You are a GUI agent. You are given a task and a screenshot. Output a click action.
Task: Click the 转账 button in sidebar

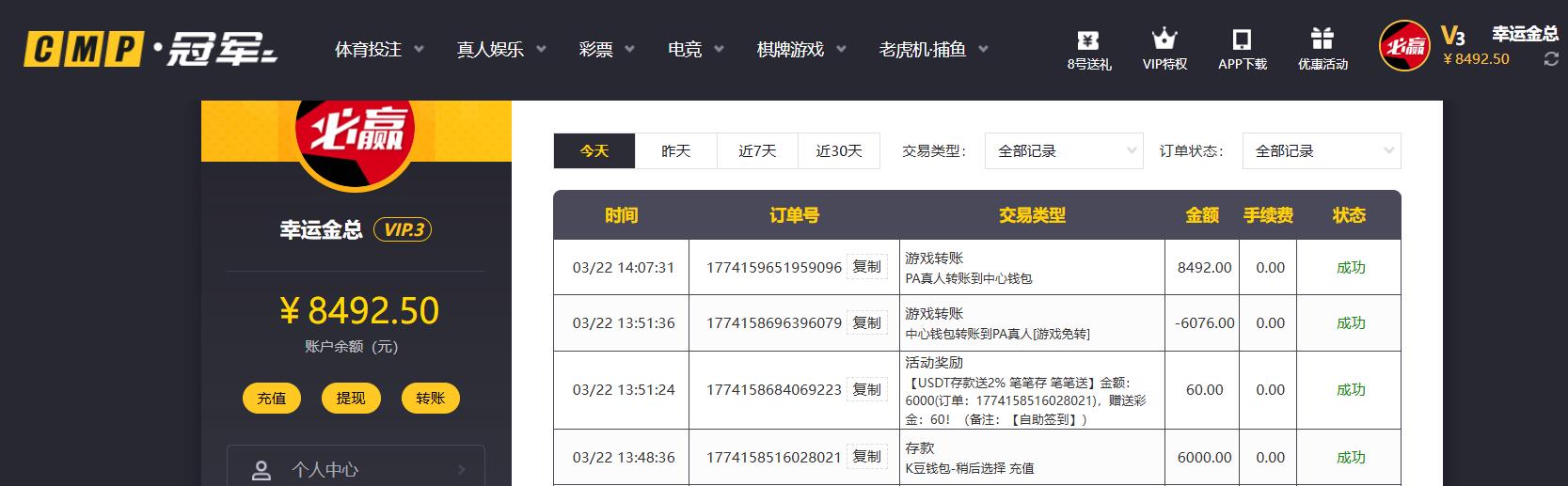pyautogui.click(x=430, y=398)
